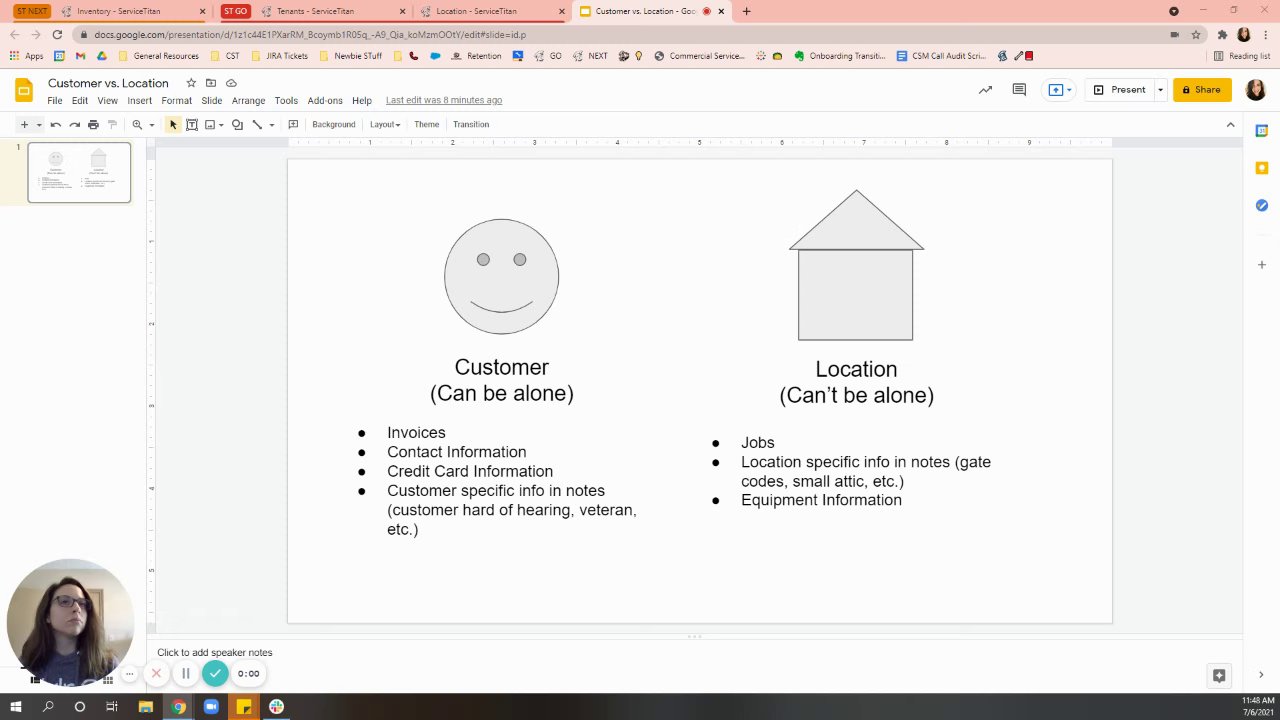Open Google Keep in side panel

pos(1262,168)
